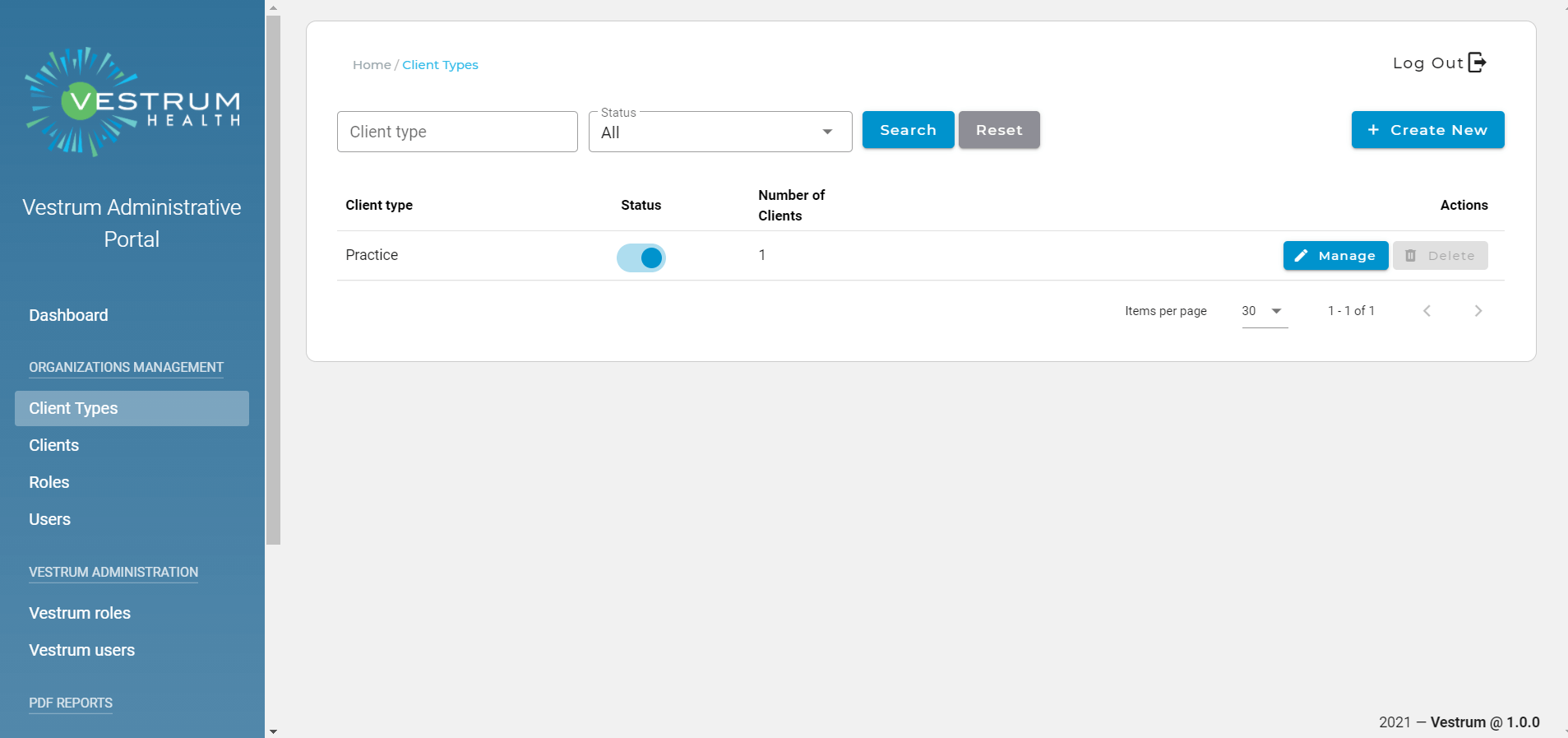Click the Reset button
This screenshot has width=1568, height=738.
[999, 130]
